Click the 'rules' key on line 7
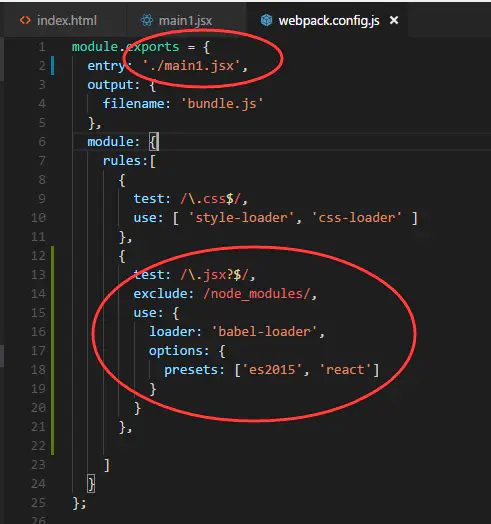491x524 pixels. [x=121, y=161]
